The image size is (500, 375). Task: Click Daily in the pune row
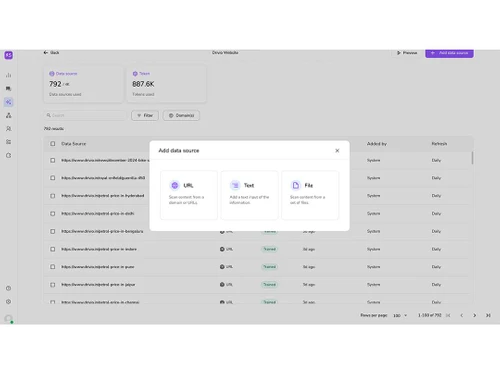click(x=436, y=267)
